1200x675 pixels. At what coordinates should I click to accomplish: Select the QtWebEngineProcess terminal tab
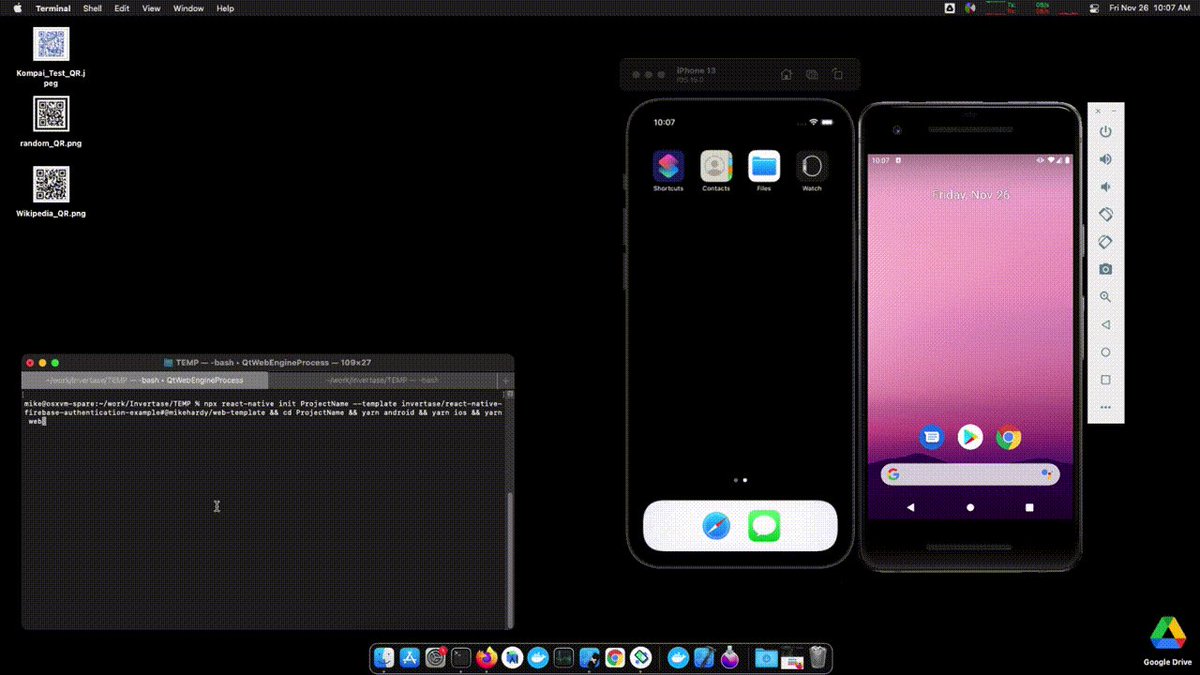pos(145,380)
